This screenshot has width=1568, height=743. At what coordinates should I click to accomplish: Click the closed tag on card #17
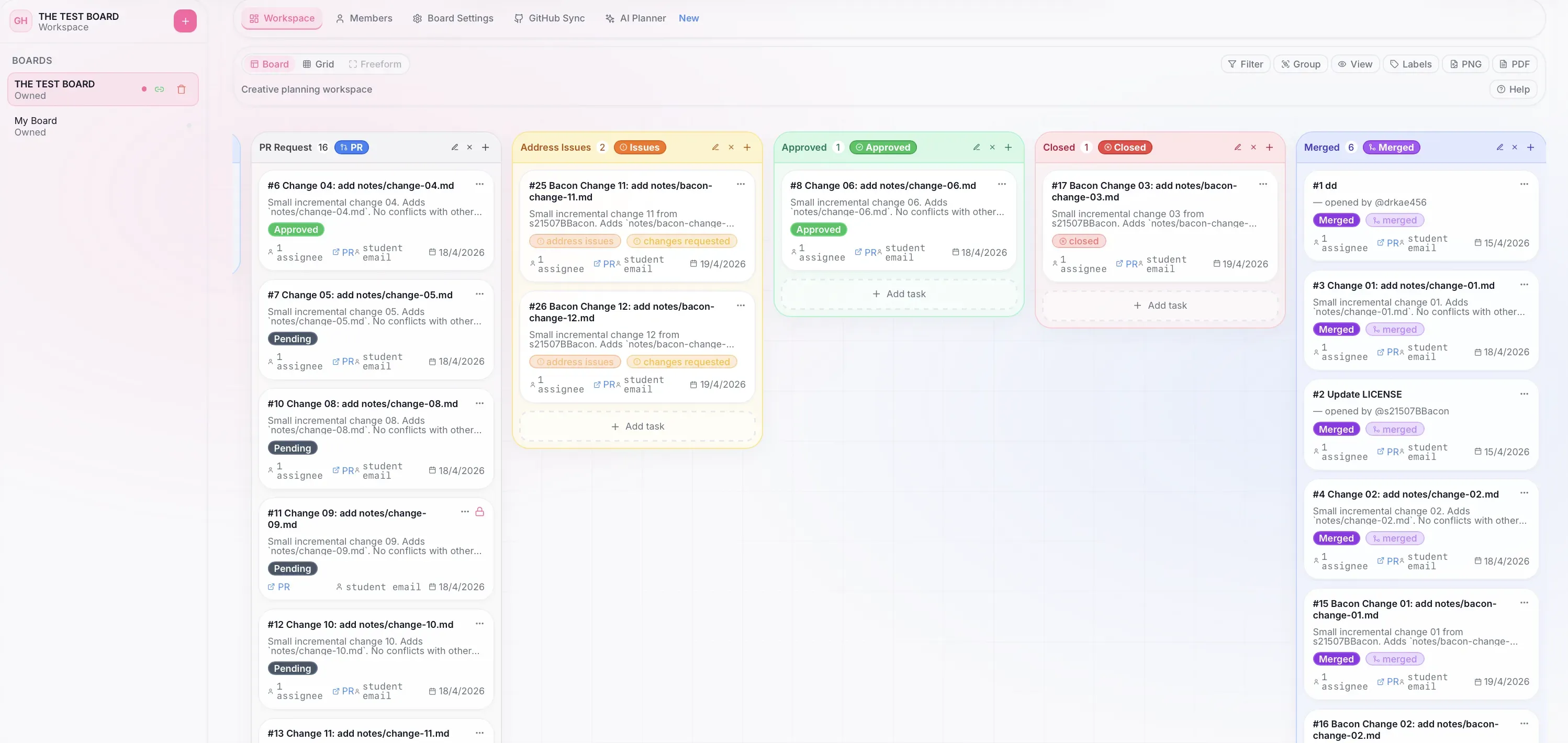(x=1079, y=241)
